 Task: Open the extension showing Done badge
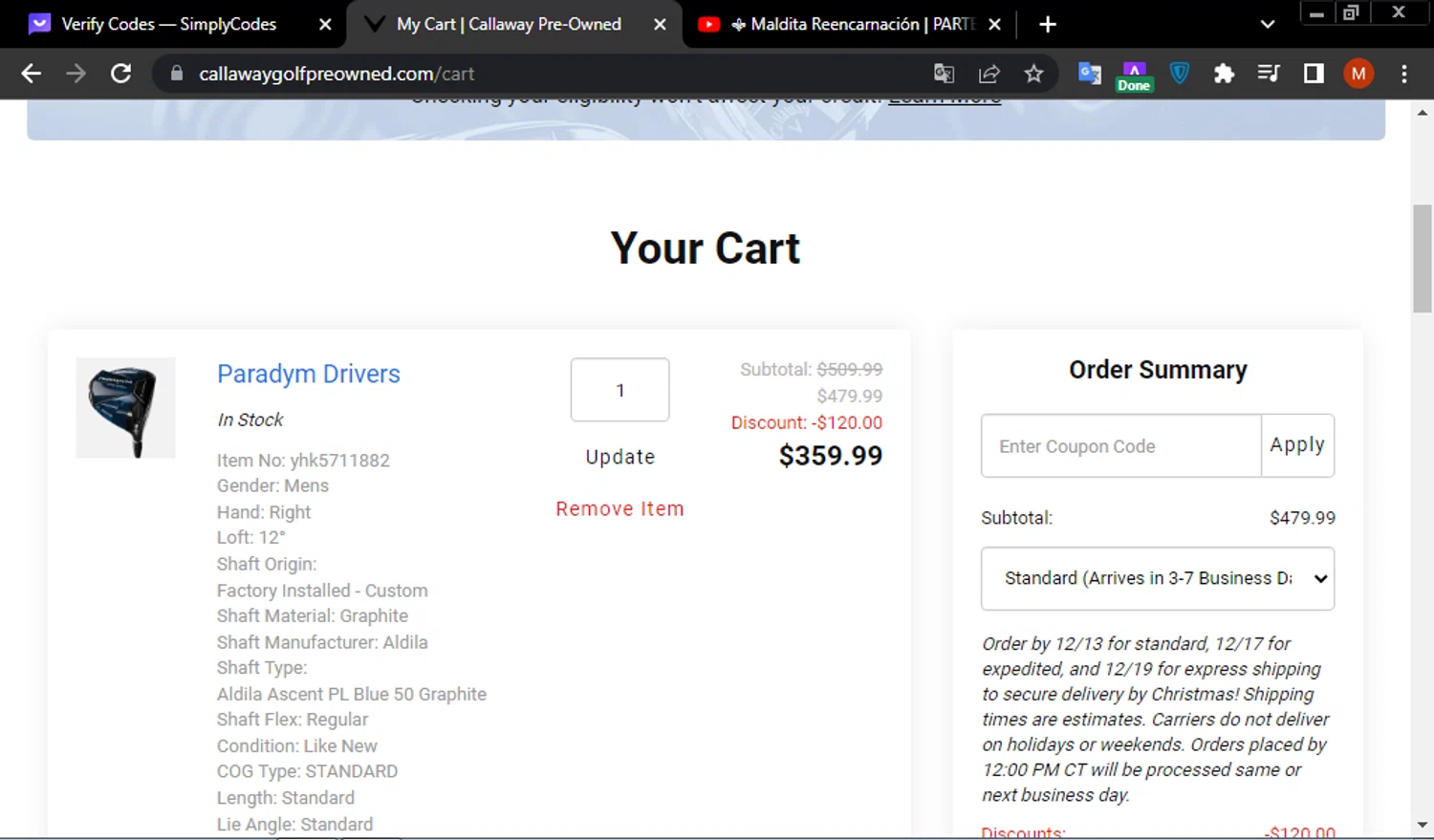coord(1134,76)
